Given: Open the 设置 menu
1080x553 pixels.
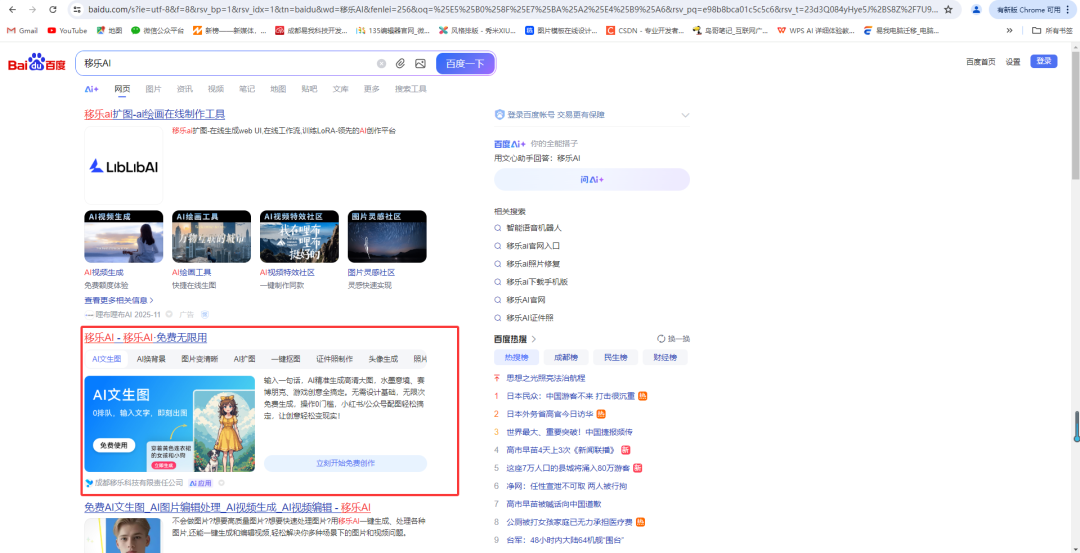Looking at the screenshot, I should coord(1012,61).
